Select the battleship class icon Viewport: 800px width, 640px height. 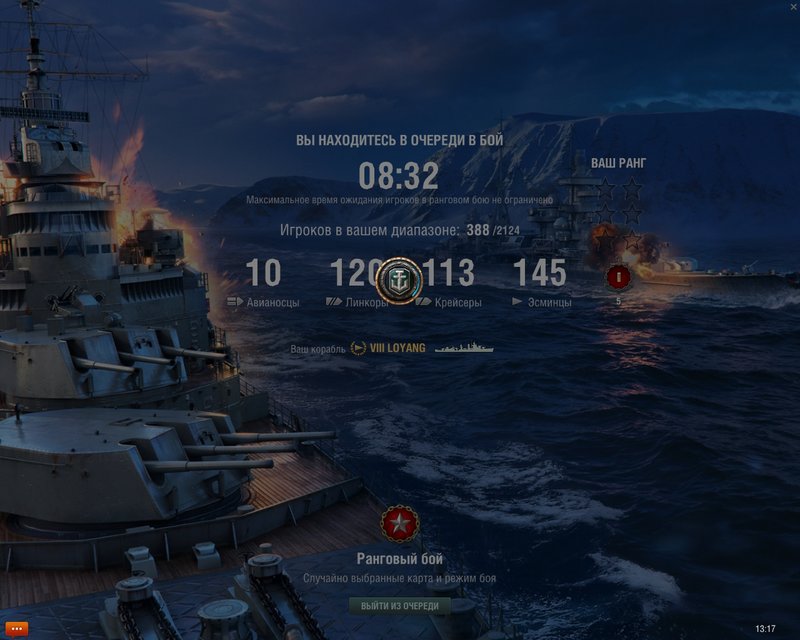pos(334,302)
